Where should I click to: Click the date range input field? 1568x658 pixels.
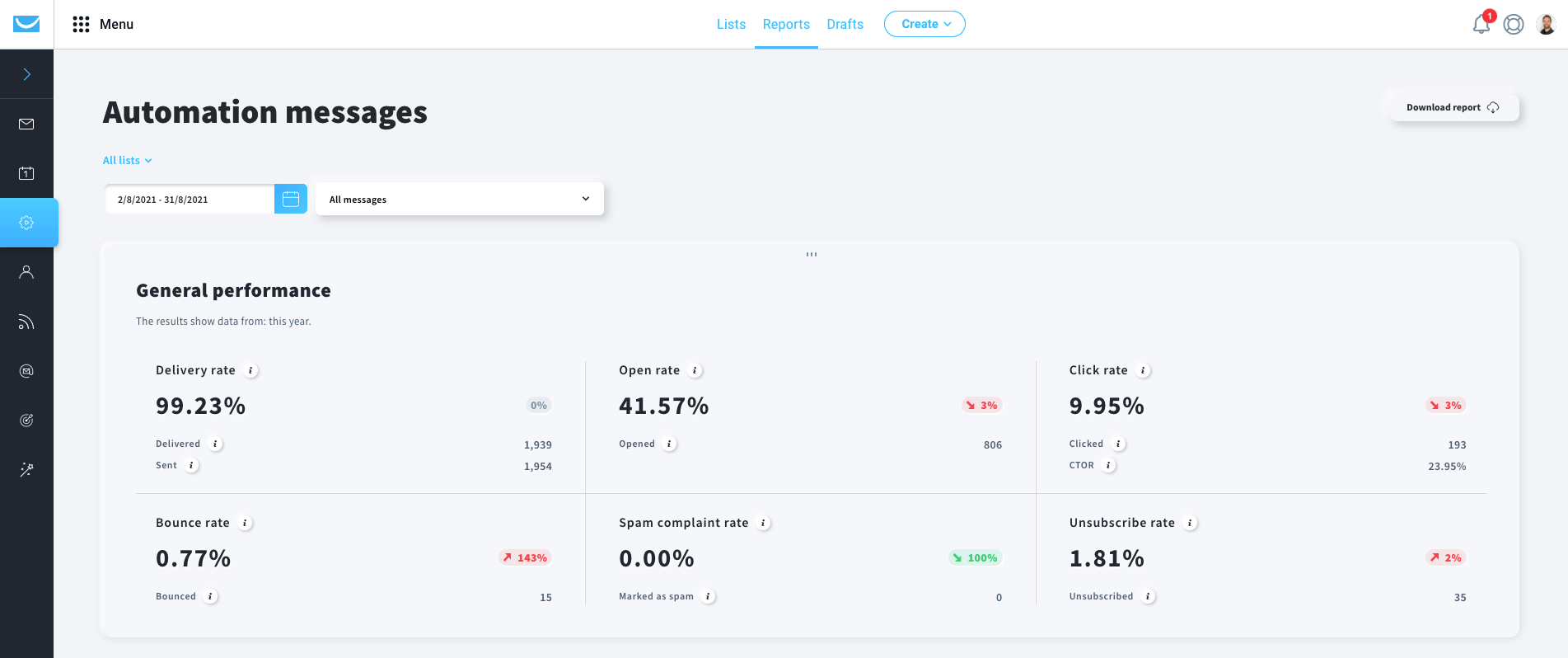(190, 200)
